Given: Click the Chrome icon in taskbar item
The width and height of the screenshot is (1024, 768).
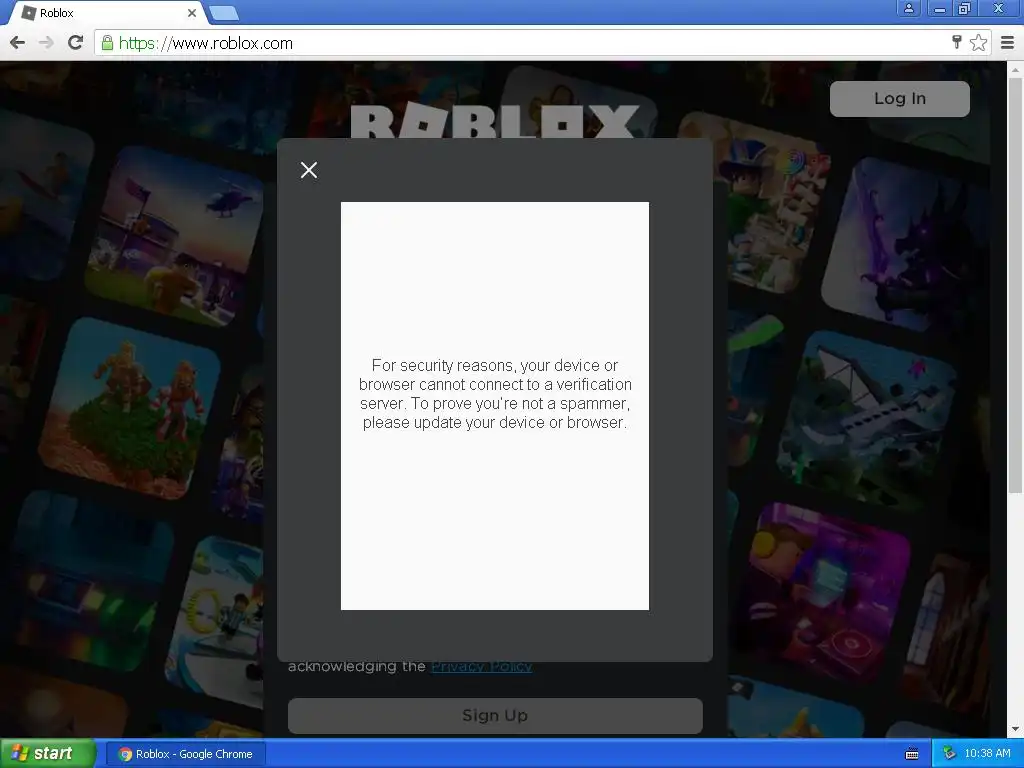Looking at the screenshot, I should 125,754.
